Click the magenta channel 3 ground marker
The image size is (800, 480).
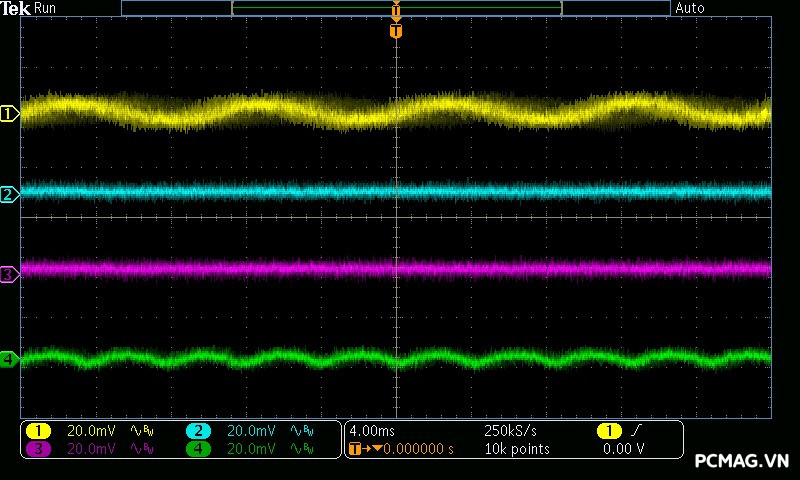coord(9,273)
